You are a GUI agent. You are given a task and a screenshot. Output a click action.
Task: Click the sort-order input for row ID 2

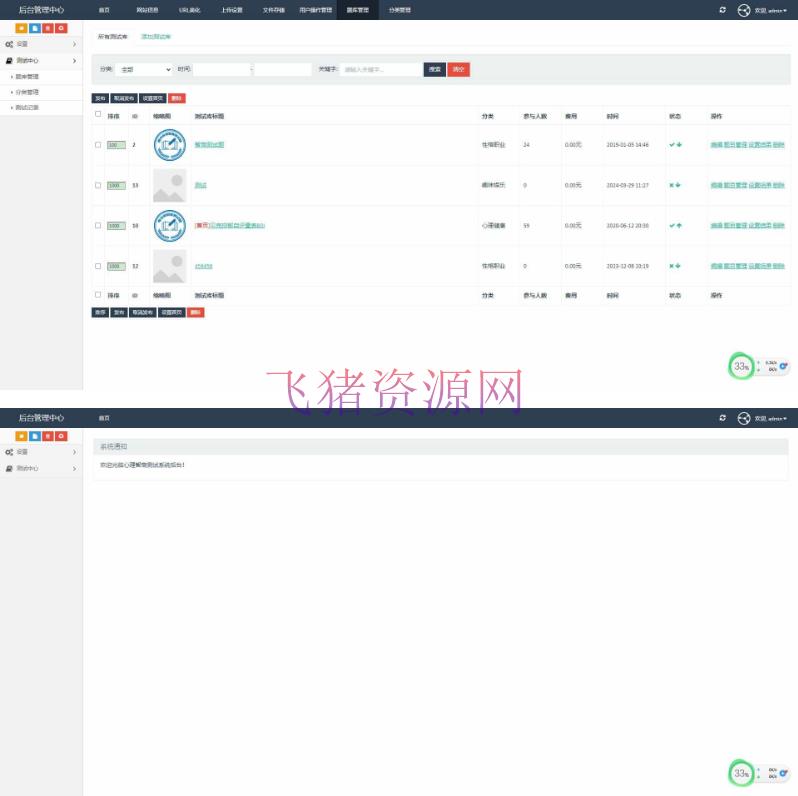click(116, 145)
